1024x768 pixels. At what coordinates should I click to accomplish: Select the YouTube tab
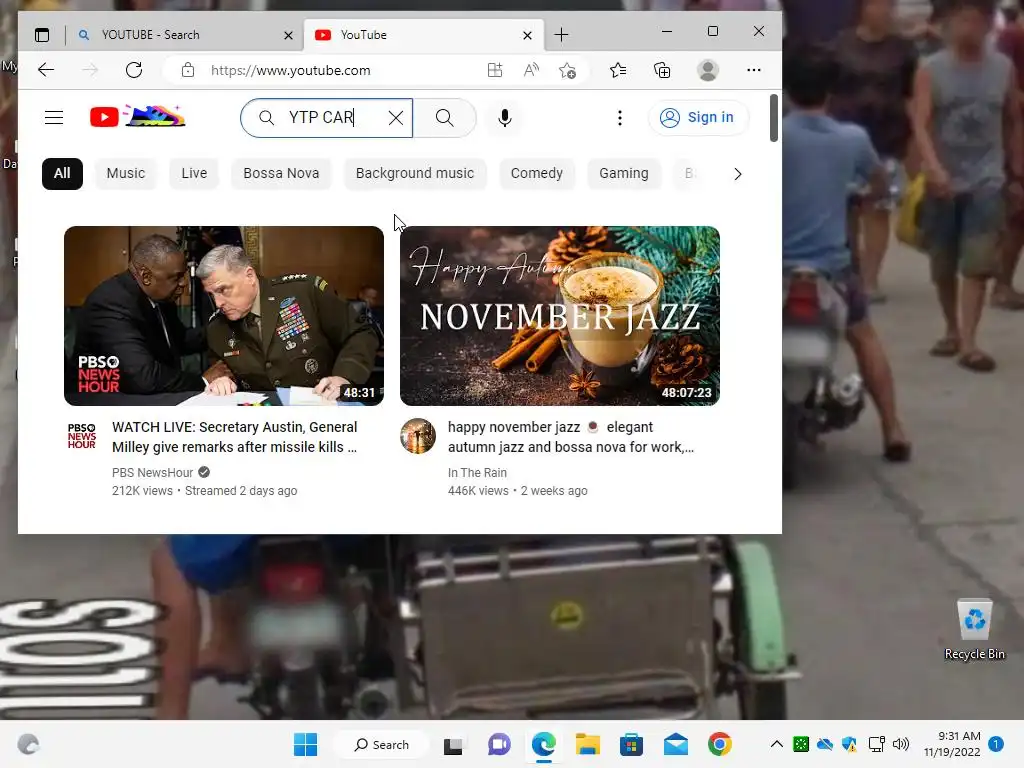(422, 35)
